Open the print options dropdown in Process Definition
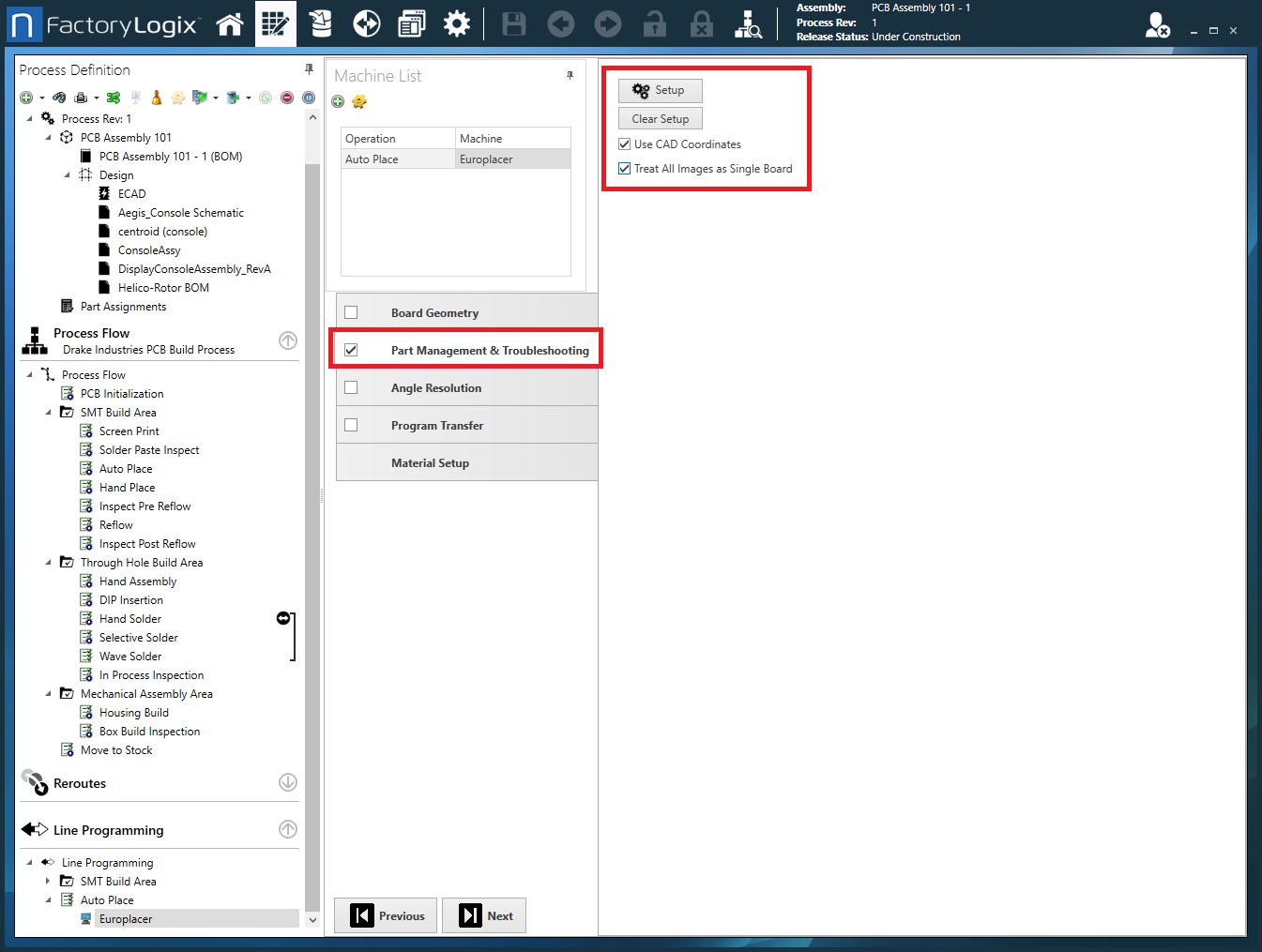 pos(95,97)
